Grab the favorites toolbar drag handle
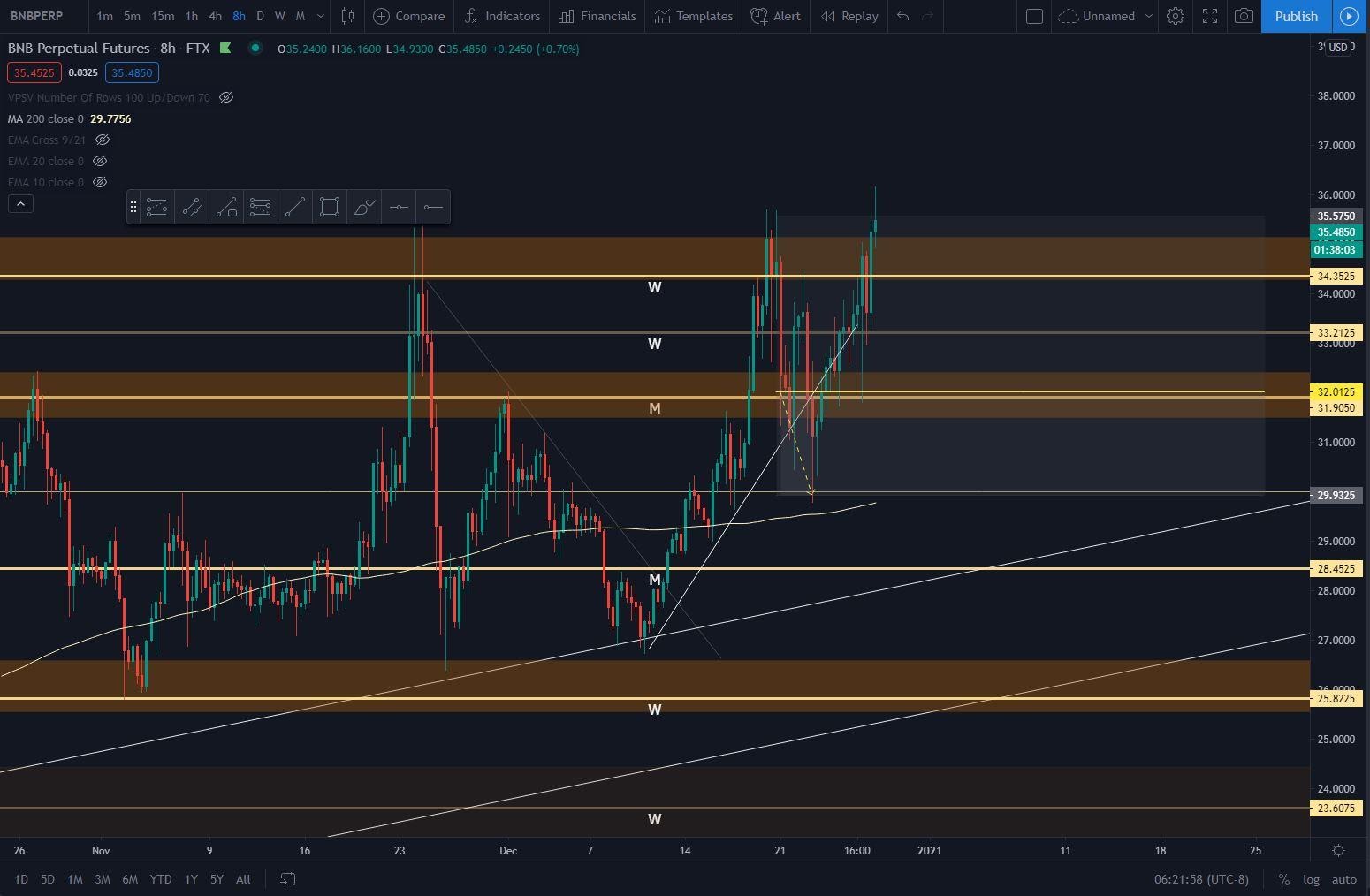 [133, 207]
